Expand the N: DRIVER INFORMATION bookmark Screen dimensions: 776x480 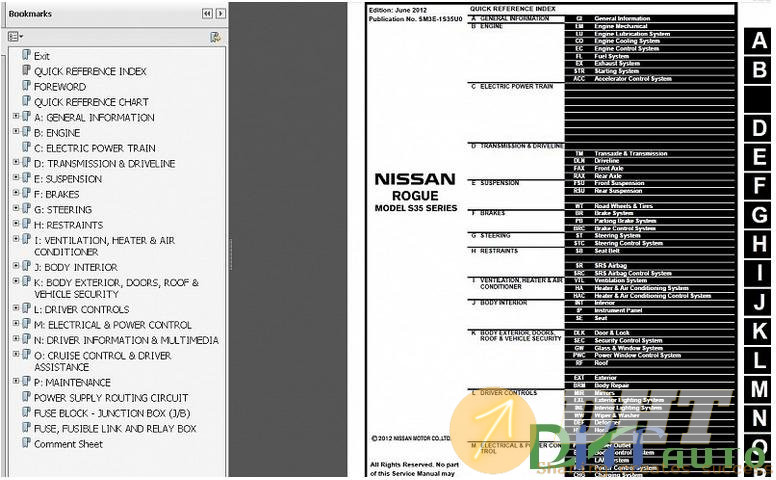coord(16,339)
